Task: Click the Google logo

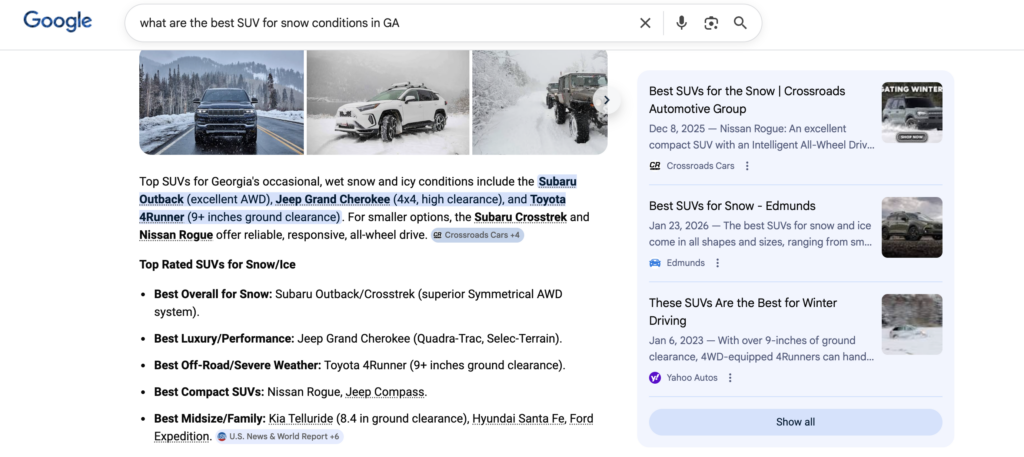Action: click(x=57, y=21)
